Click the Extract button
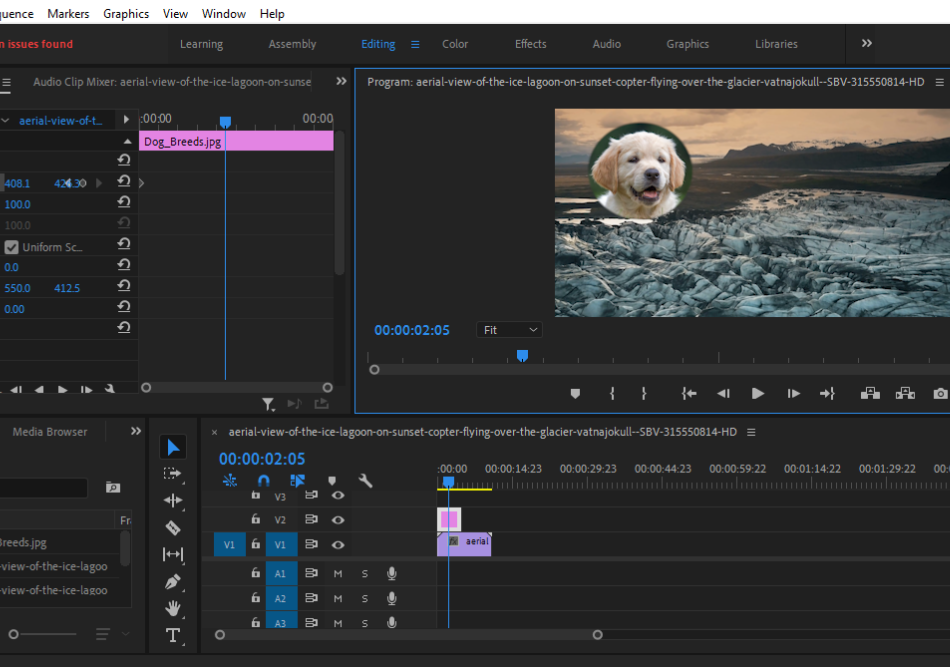This screenshot has height=667, width=950. [x=905, y=394]
